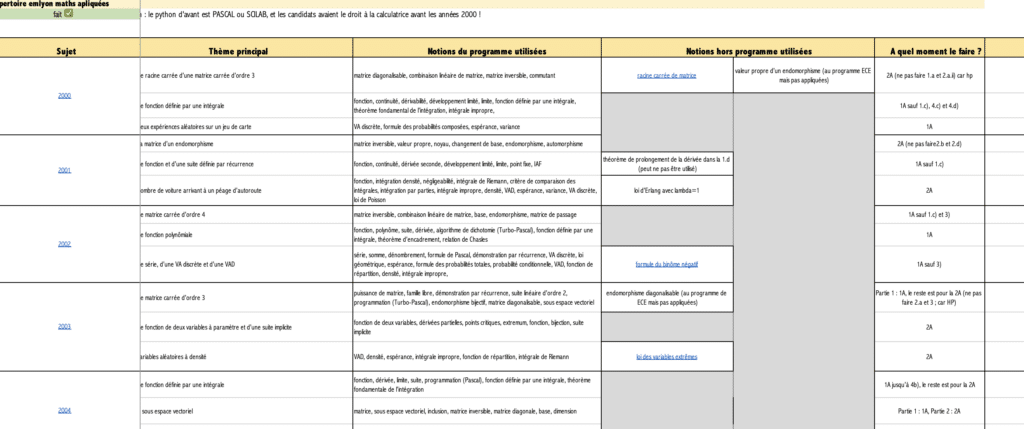Open the 2000 subject link

[x=65, y=96]
